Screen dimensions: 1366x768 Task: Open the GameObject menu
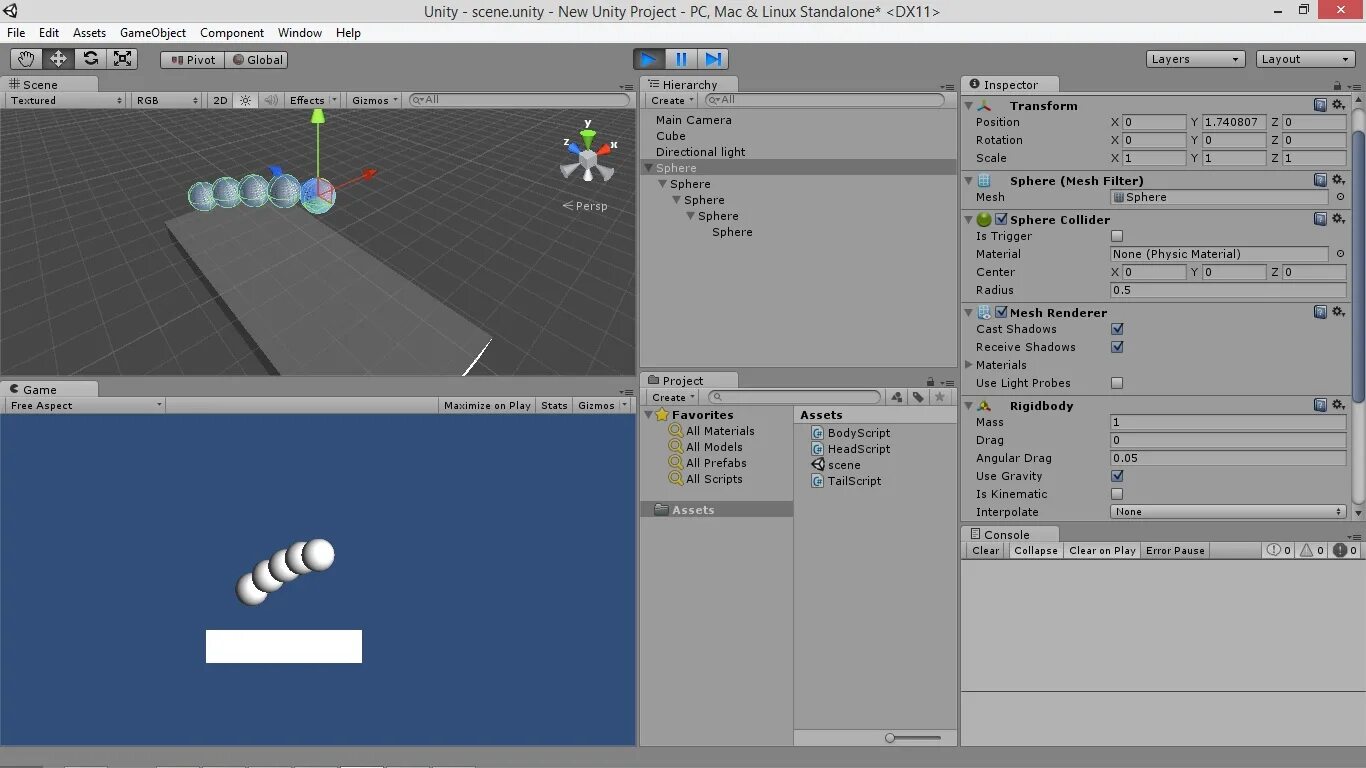[x=153, y=33]
